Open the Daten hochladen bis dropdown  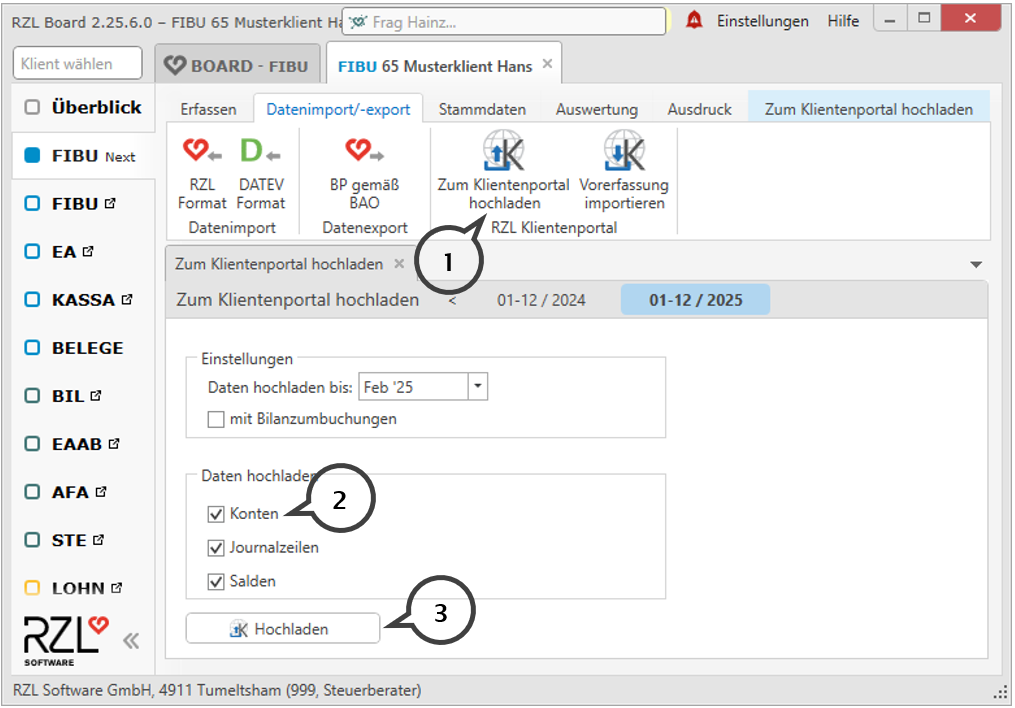pyautogui.click(x=478, y=387)
